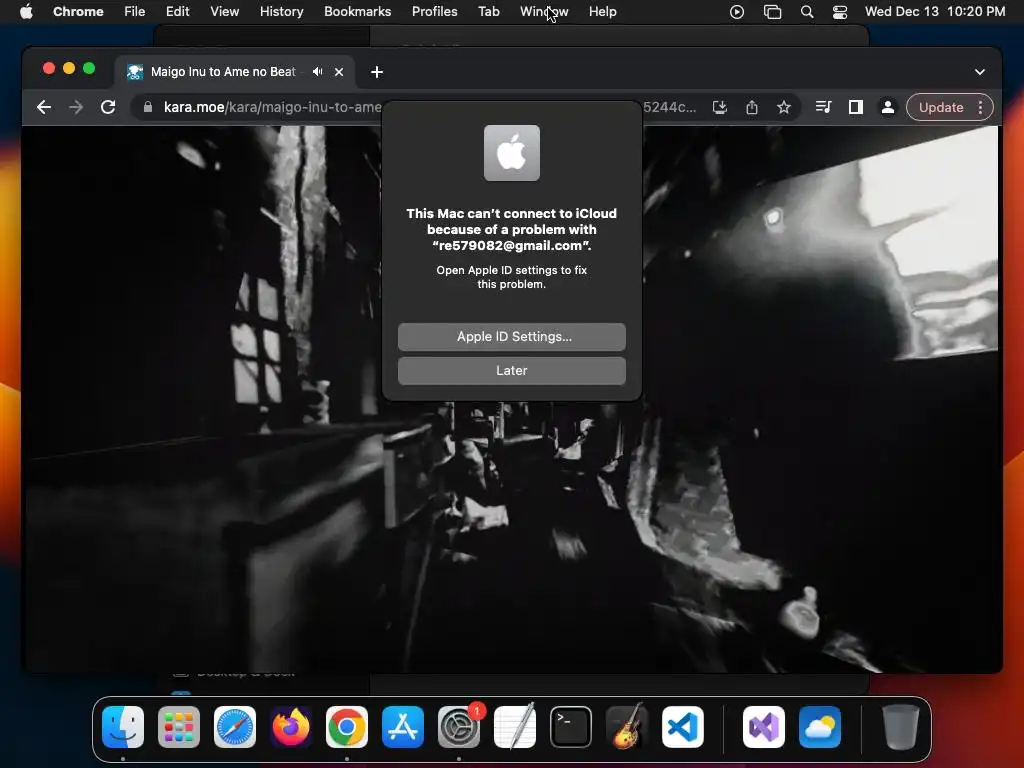Image resolution: width=1024 pixels, height=768 pixels.
Task: Open the Weather app in Dock
Action: 820,727
